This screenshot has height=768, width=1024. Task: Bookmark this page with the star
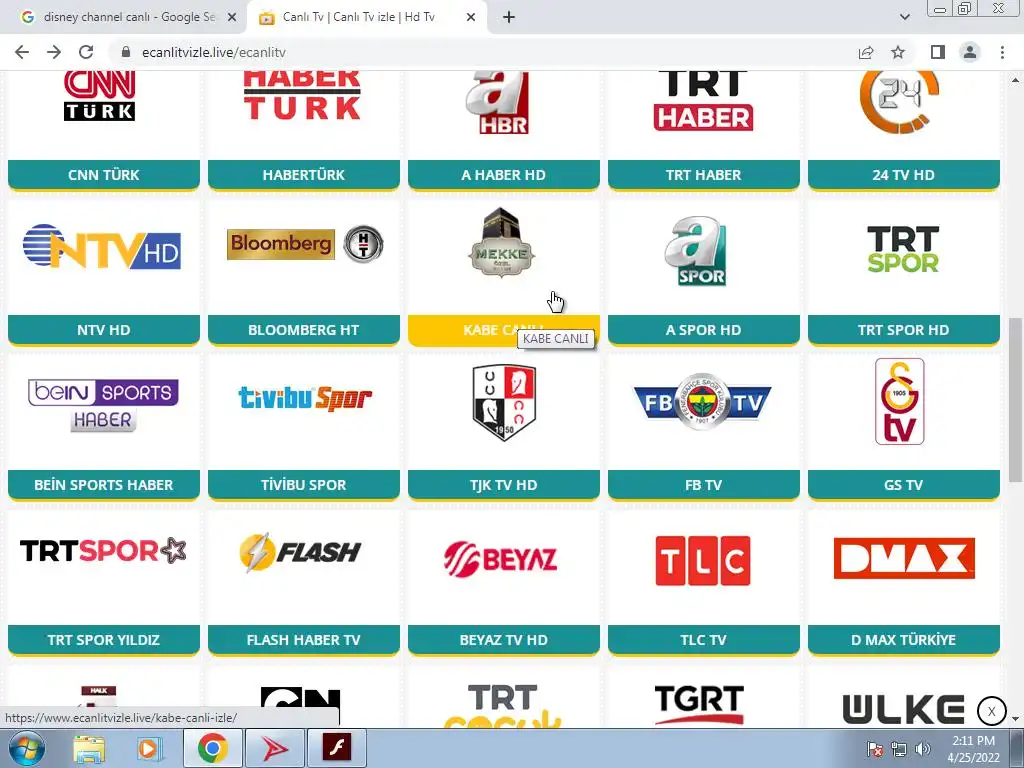[898, 52]
